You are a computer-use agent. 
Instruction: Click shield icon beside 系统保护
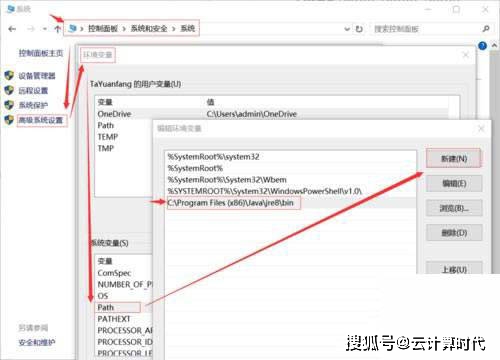9,105
